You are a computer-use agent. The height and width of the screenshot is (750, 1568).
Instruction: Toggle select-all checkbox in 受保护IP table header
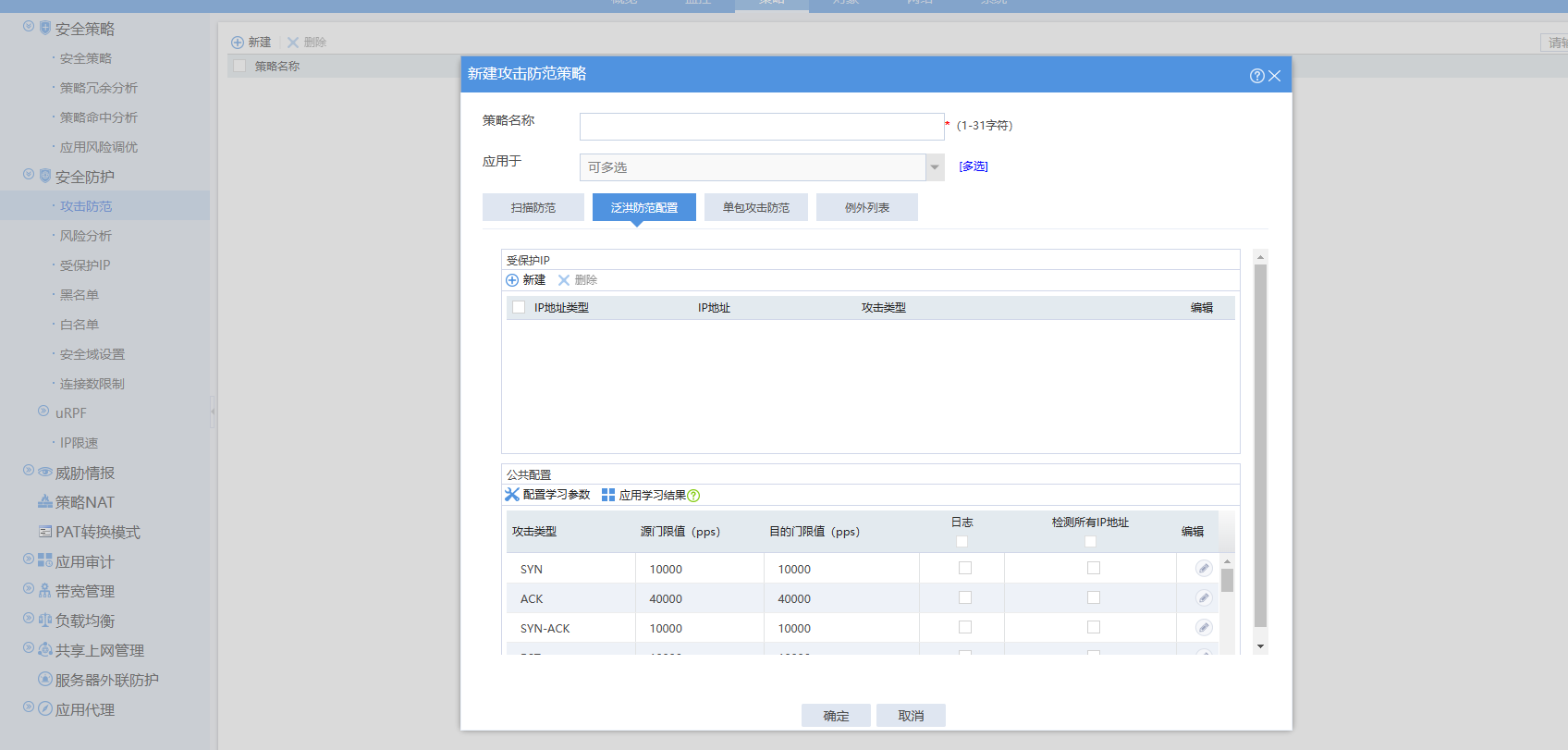pyautogui.click(x=519, y=308)
